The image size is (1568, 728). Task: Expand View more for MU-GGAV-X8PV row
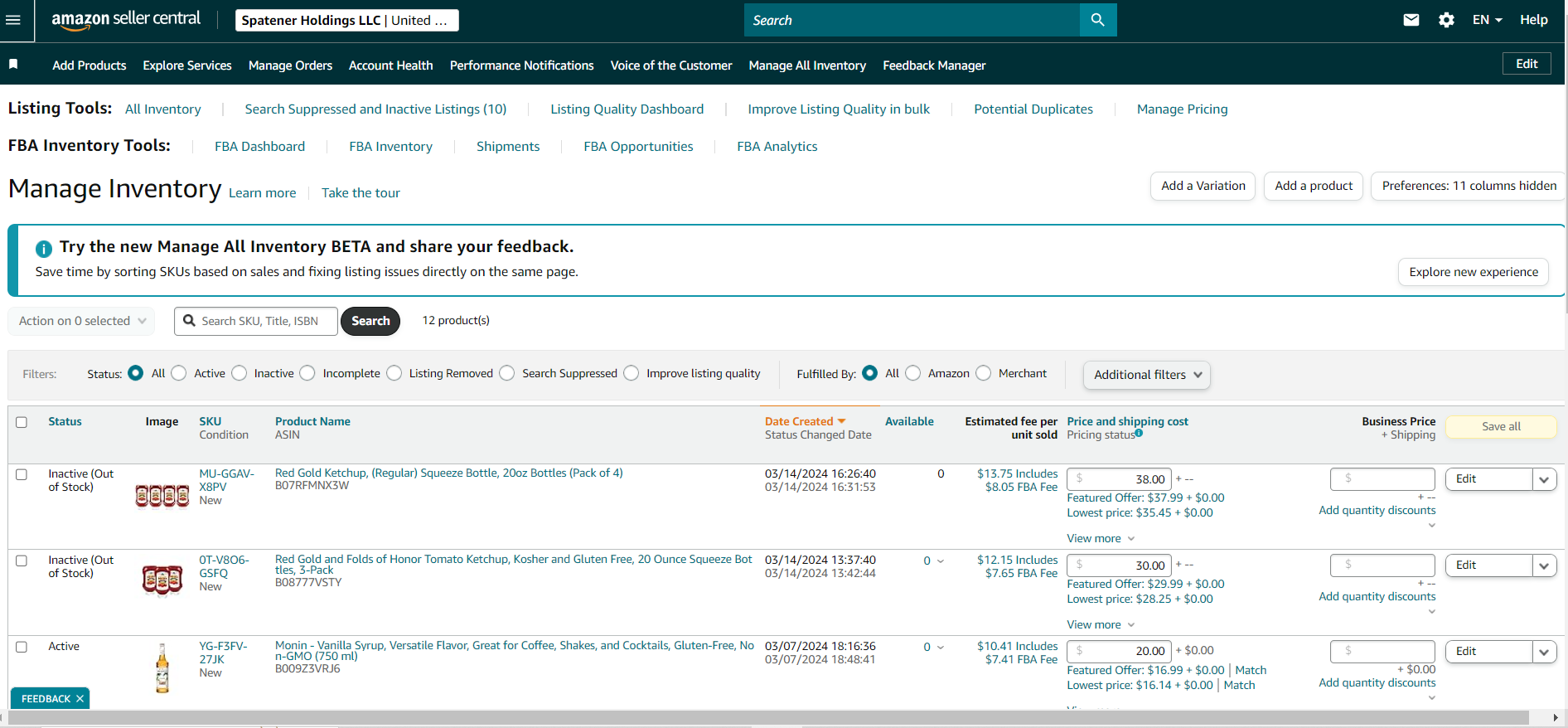click(1101, 539)
